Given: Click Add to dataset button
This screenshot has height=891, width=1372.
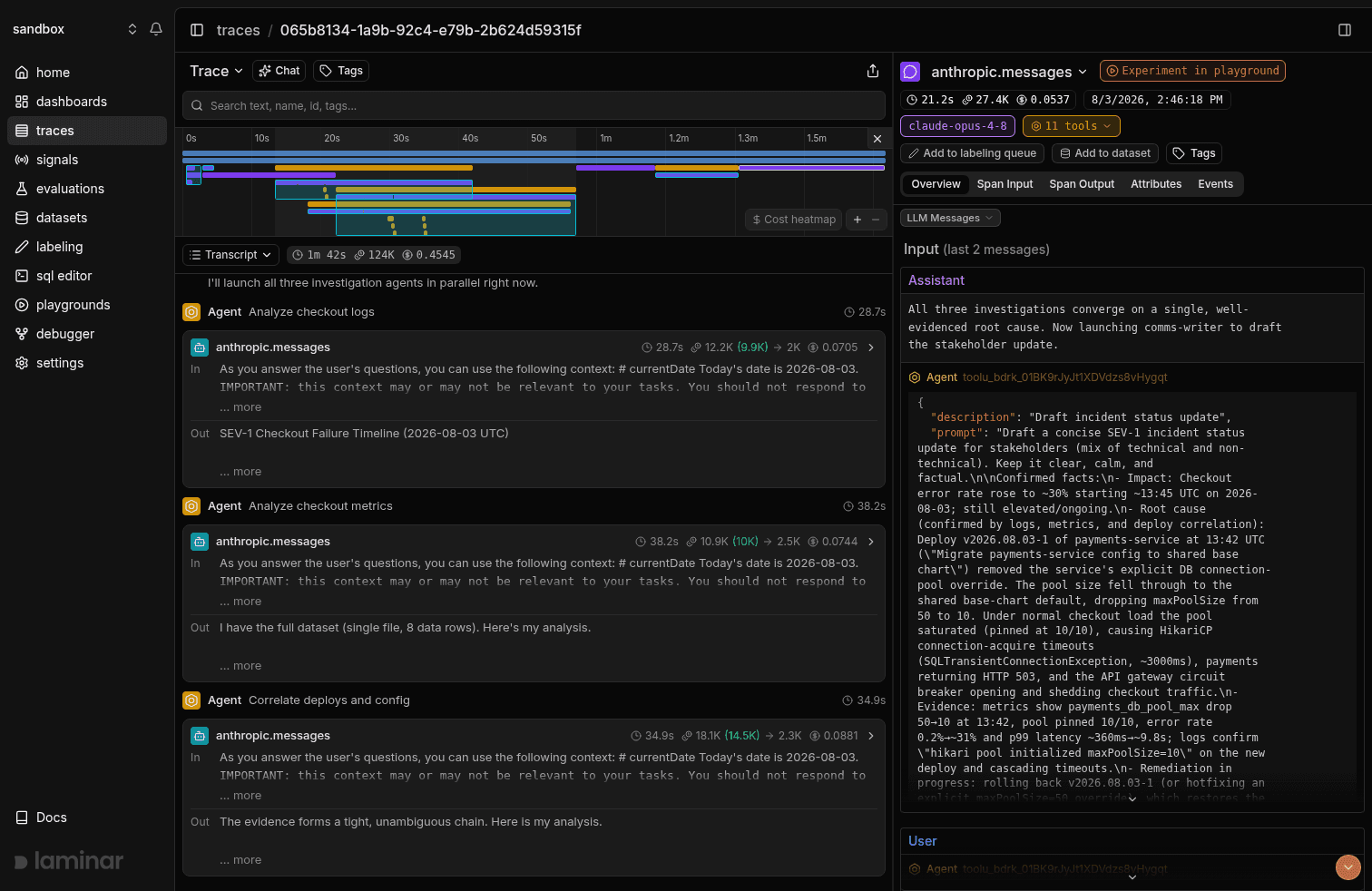Looking at the screenshot, I should pos(1105,153).
